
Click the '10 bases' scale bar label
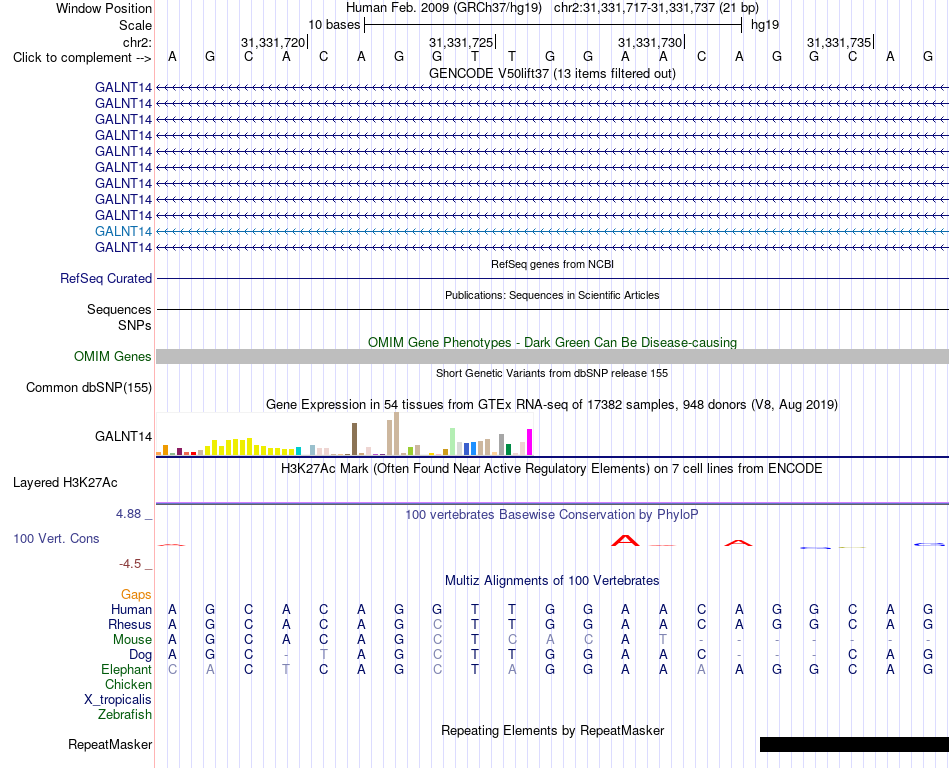click(x=334, y=25)
